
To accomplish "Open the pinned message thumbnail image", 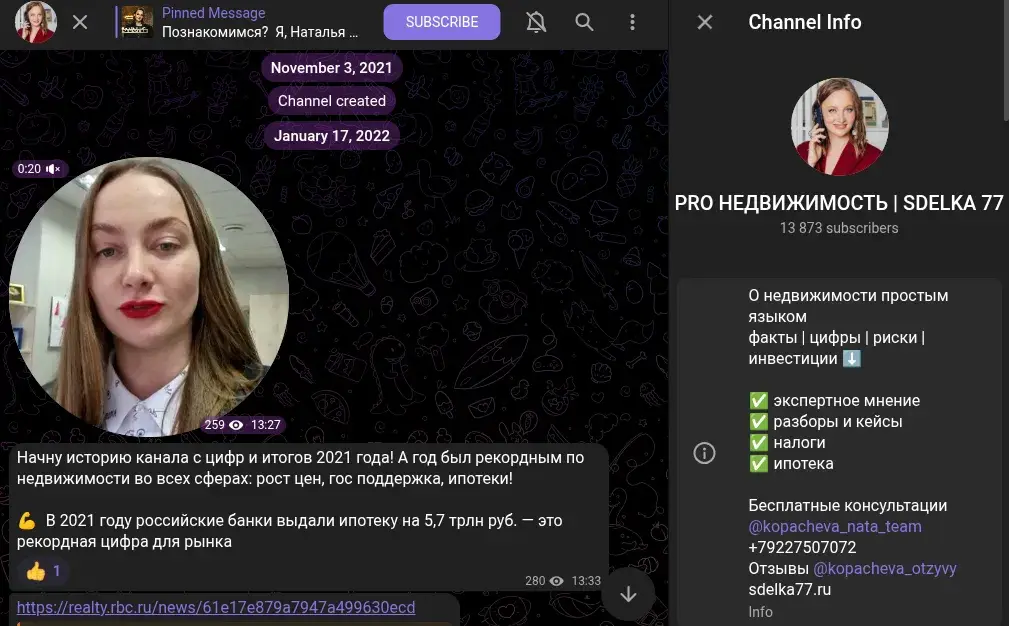I will [x=137, y=23].
